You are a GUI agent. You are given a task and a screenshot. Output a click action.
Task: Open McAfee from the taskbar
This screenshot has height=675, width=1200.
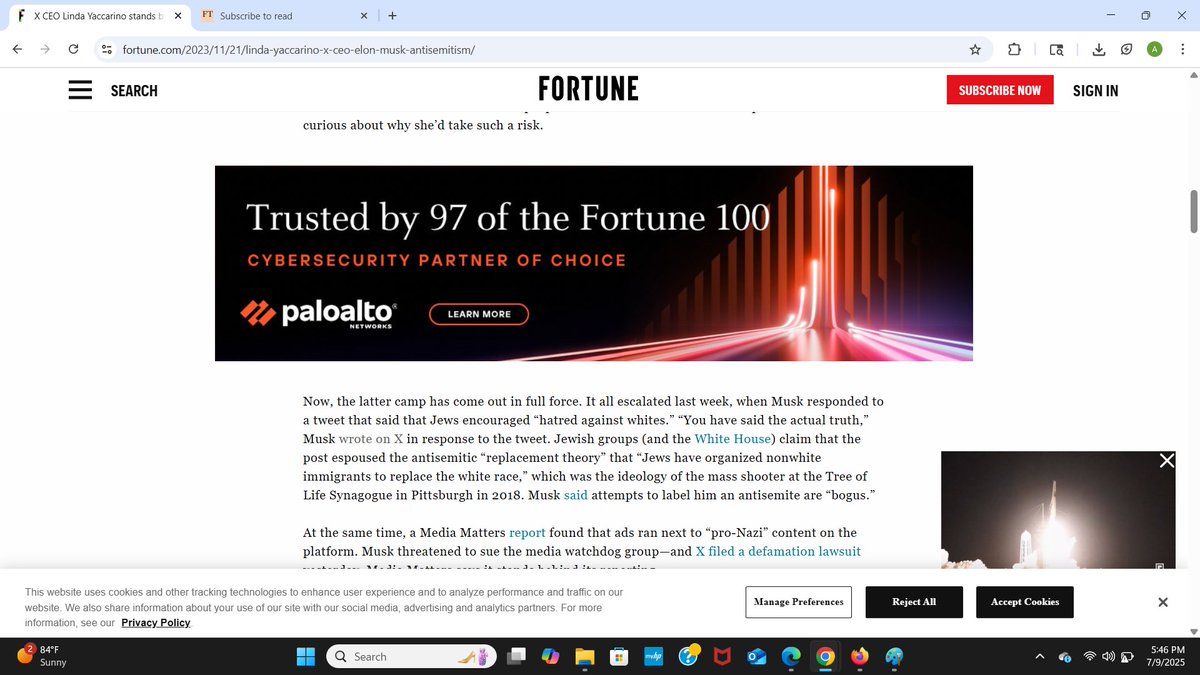(722, 656)
